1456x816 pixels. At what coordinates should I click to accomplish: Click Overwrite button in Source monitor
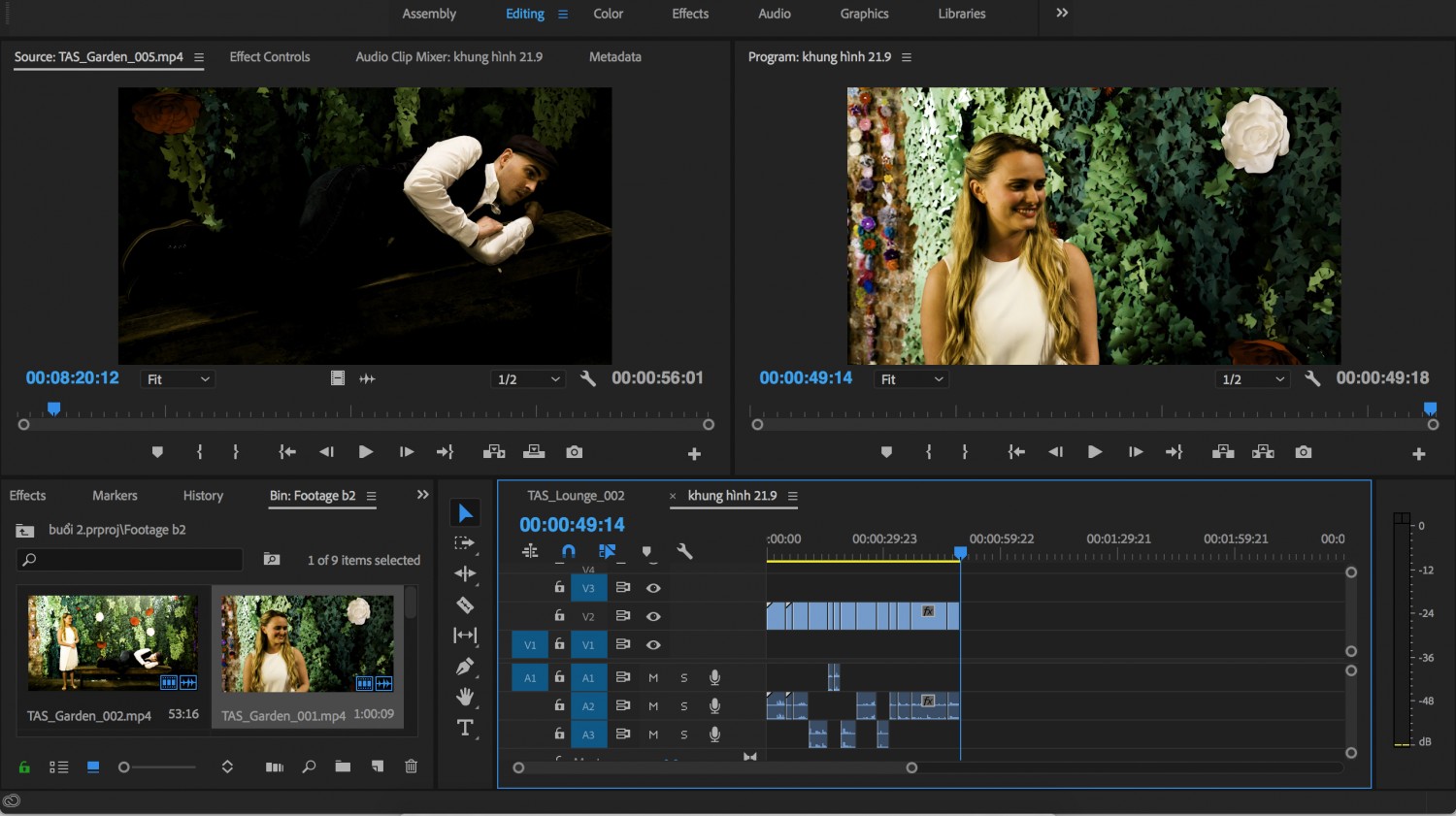pyautogui.click(x=534, y=452)
